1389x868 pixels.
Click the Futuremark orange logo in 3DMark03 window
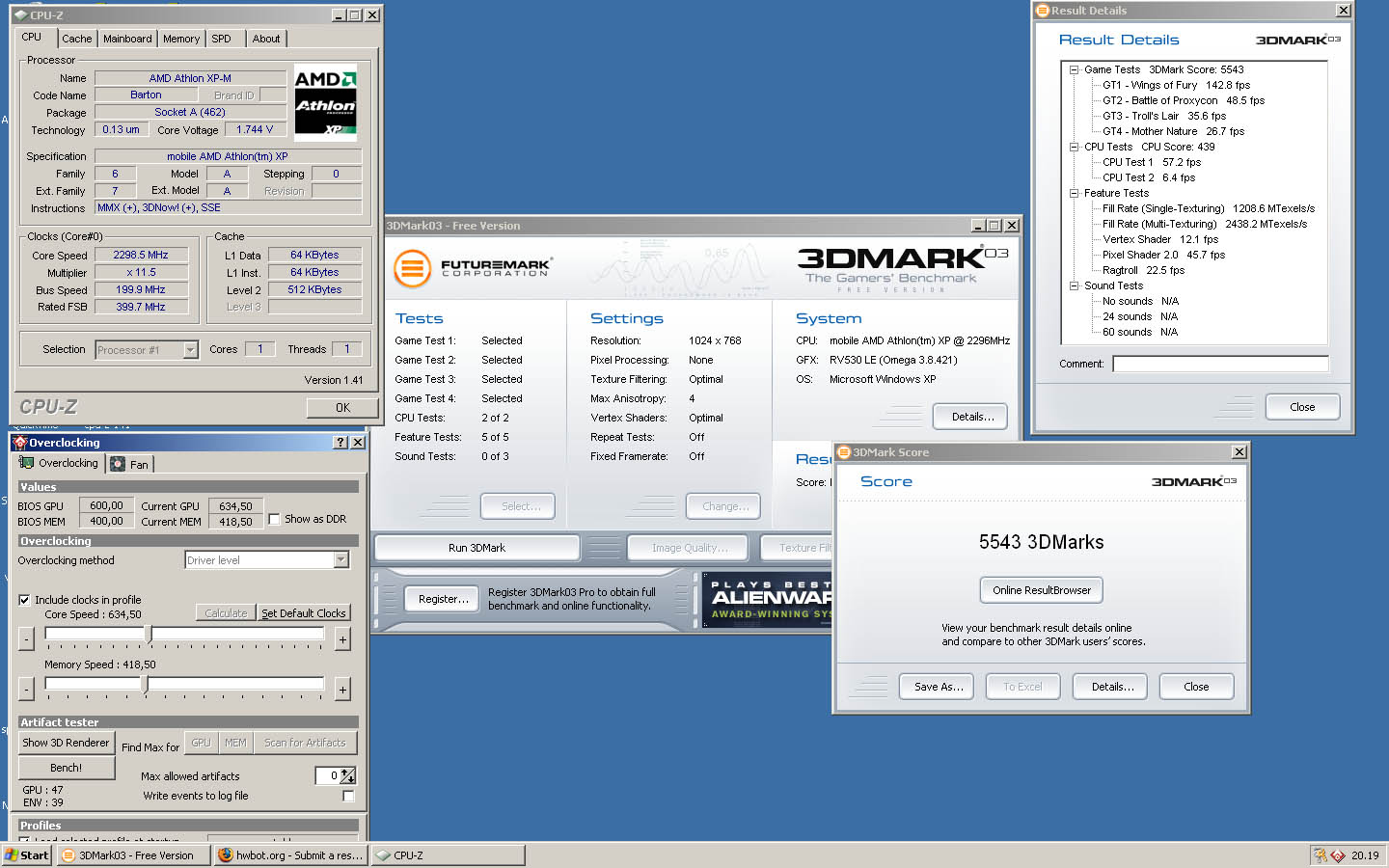click(412, 268)
